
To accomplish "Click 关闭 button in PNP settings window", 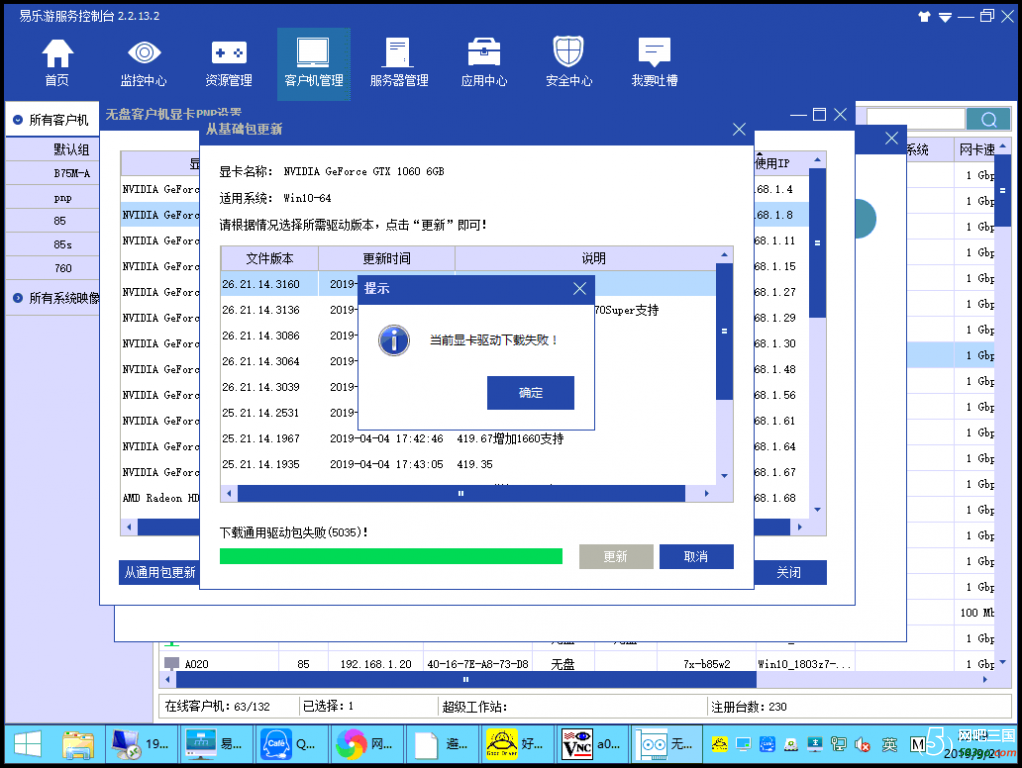I will pos(789,572).
